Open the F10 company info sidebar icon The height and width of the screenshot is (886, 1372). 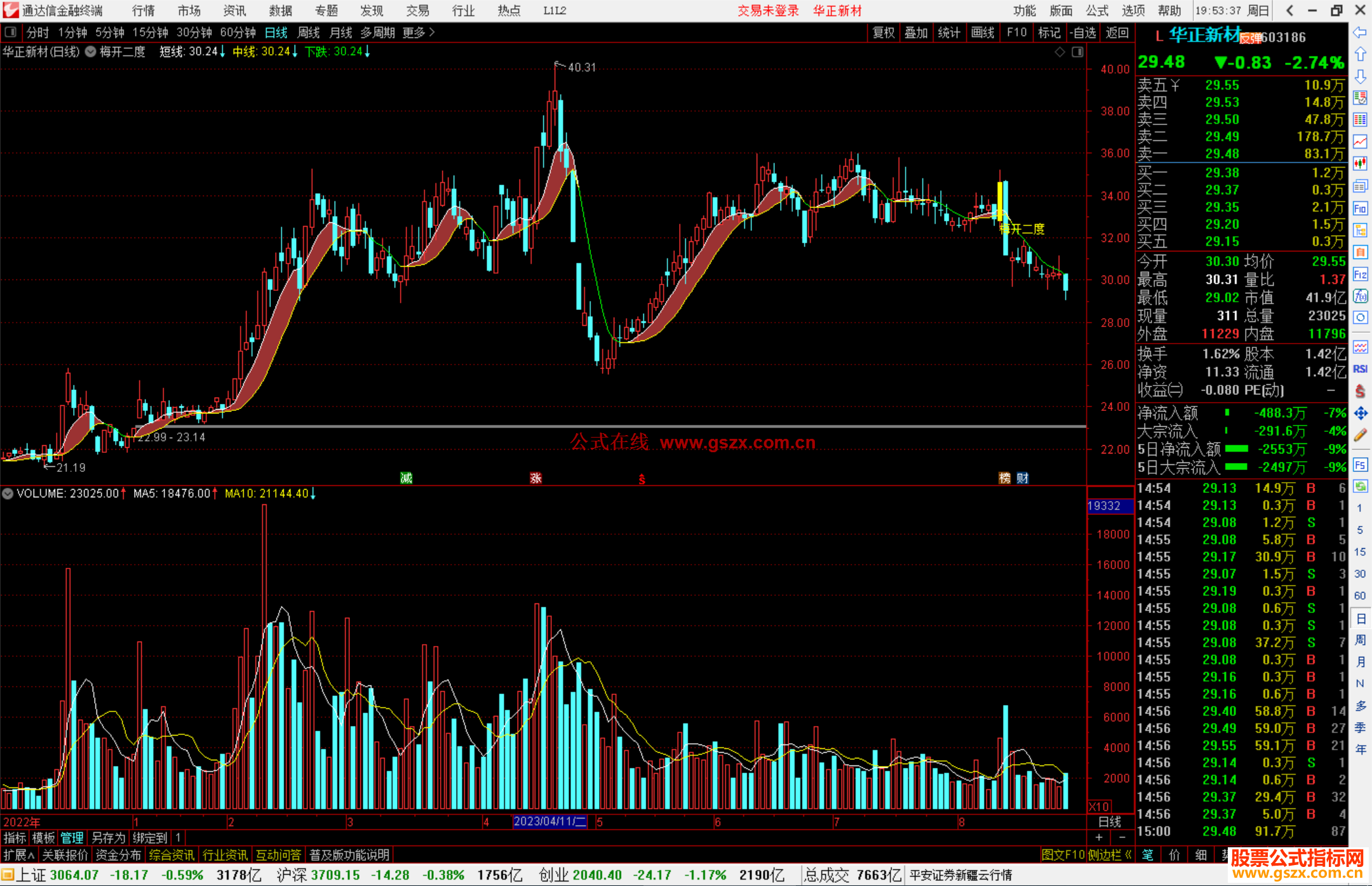[x=1360, y=208]
